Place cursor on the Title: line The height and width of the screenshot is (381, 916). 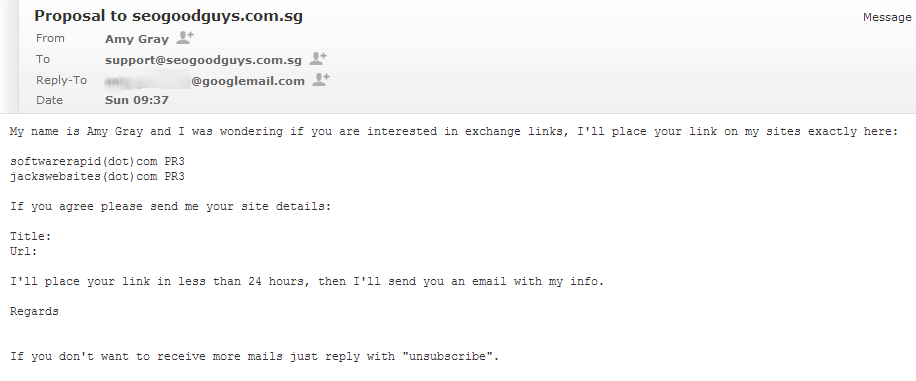coord(31,237)
